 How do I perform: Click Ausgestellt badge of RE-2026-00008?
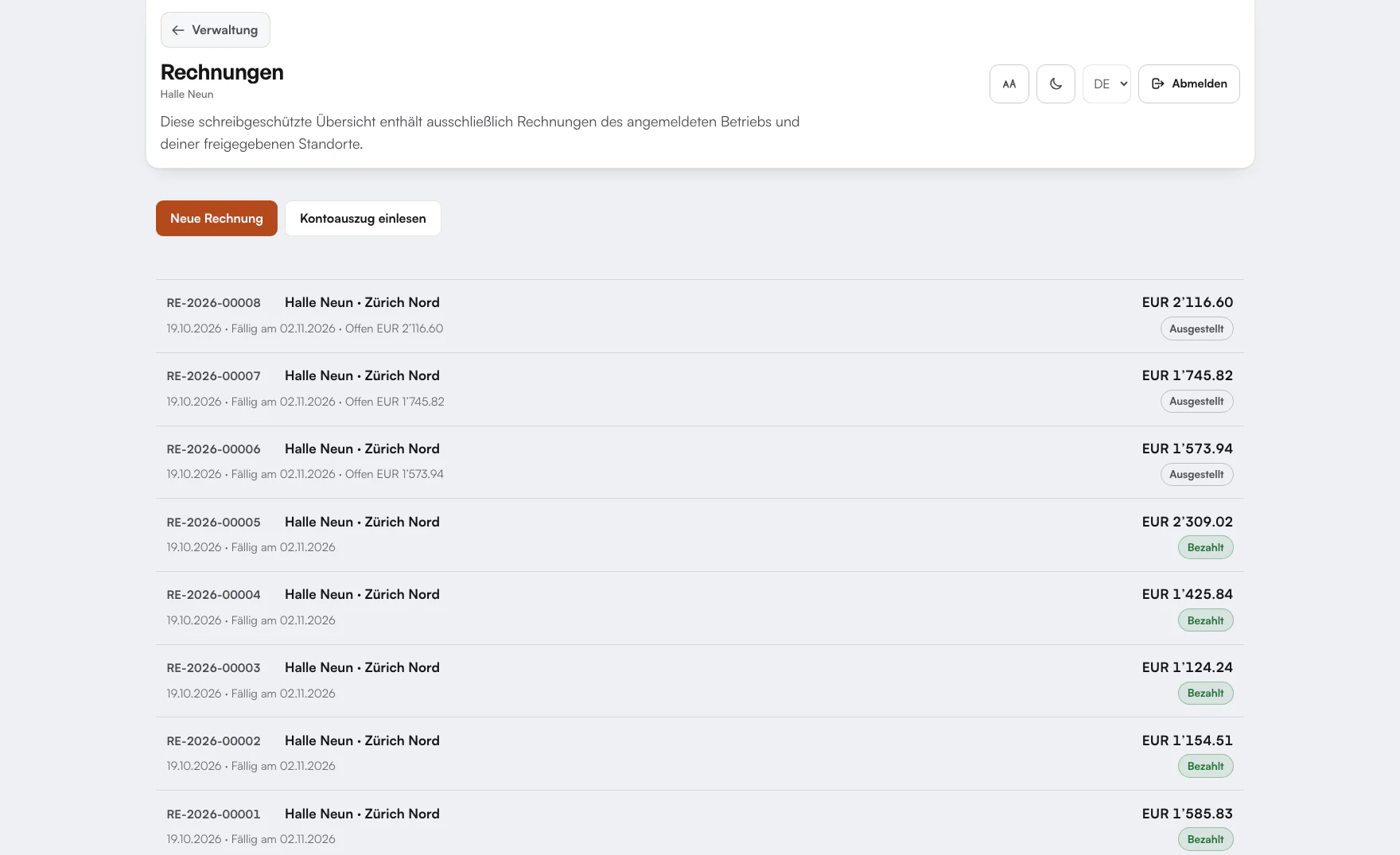(x=1196, y=328)
